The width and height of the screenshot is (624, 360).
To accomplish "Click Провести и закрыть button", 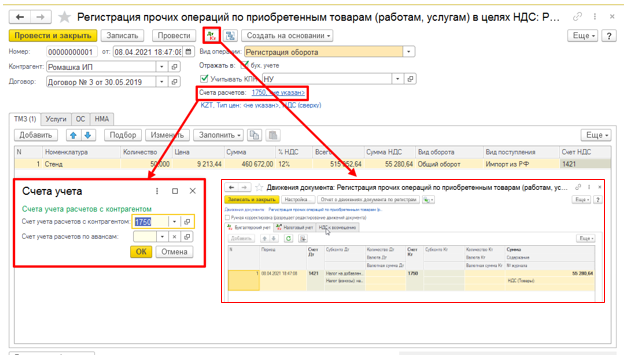I will click(53, 35).
